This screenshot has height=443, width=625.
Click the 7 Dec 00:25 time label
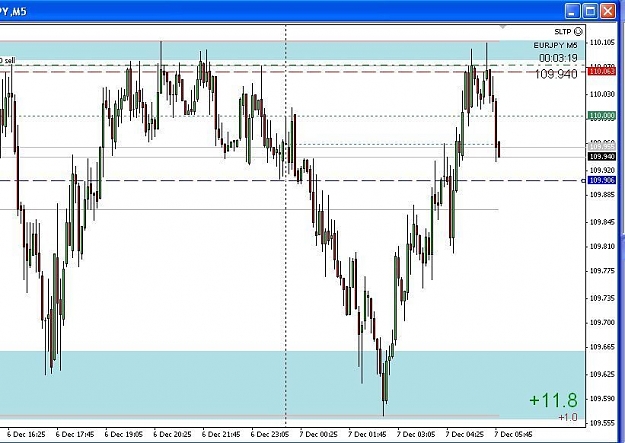318,434
